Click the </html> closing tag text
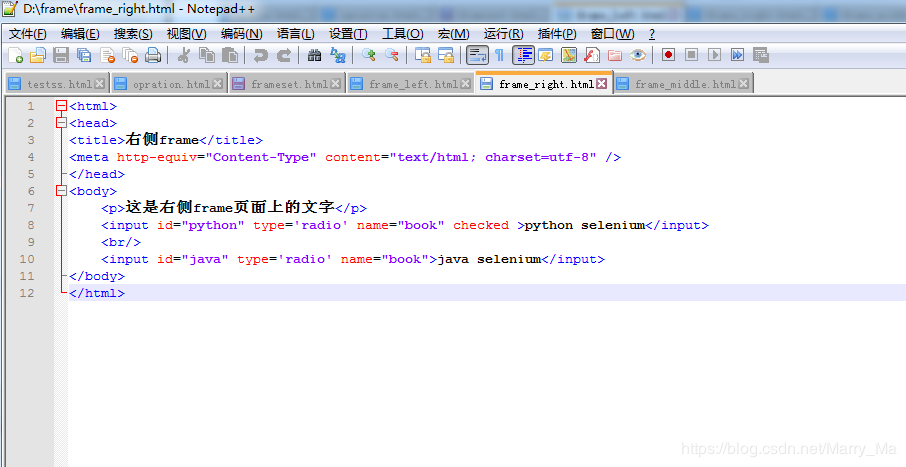 (97, 293)
